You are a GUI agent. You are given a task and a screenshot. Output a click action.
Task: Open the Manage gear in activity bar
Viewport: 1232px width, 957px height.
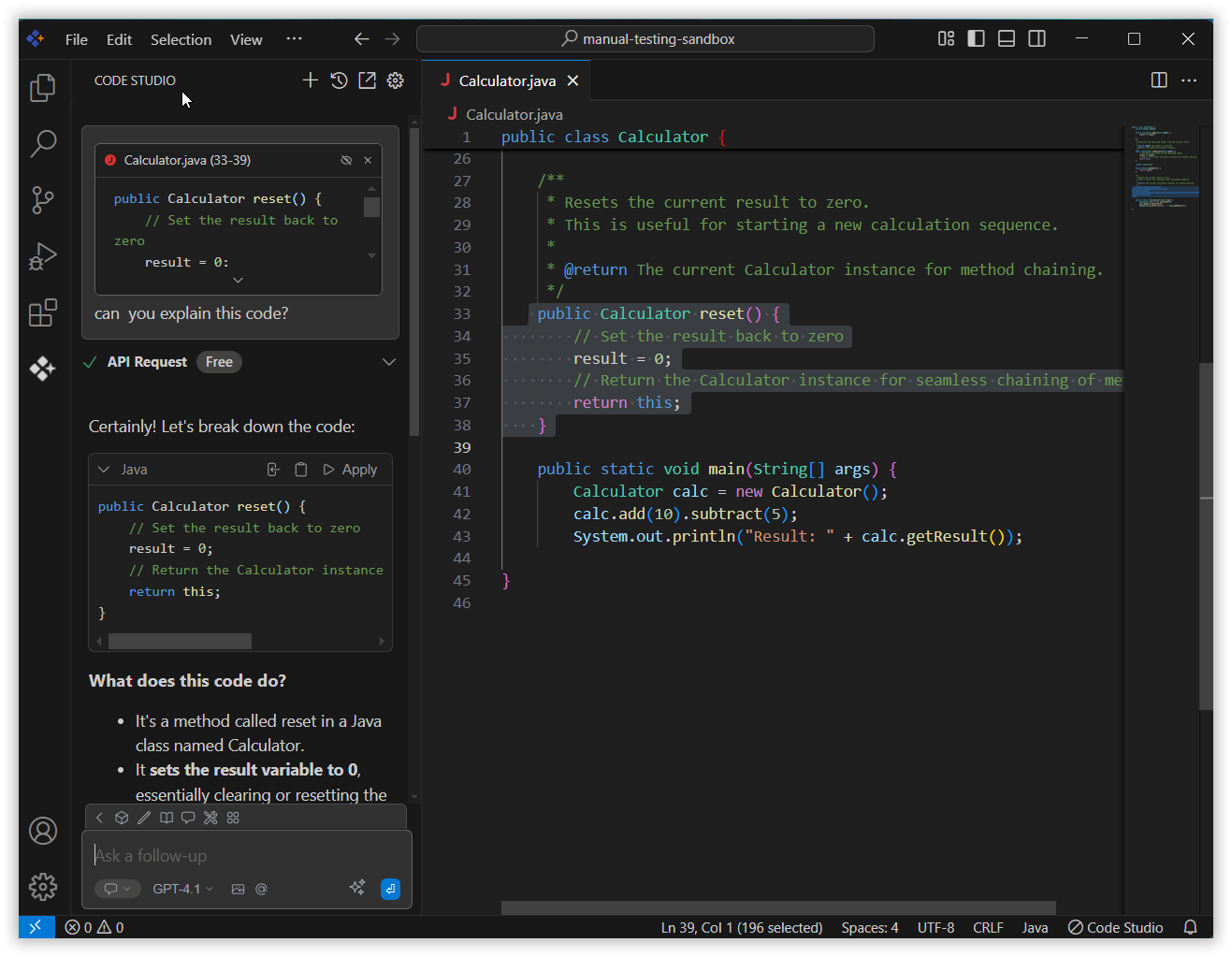pyautogui.click(x=43, y=886)
